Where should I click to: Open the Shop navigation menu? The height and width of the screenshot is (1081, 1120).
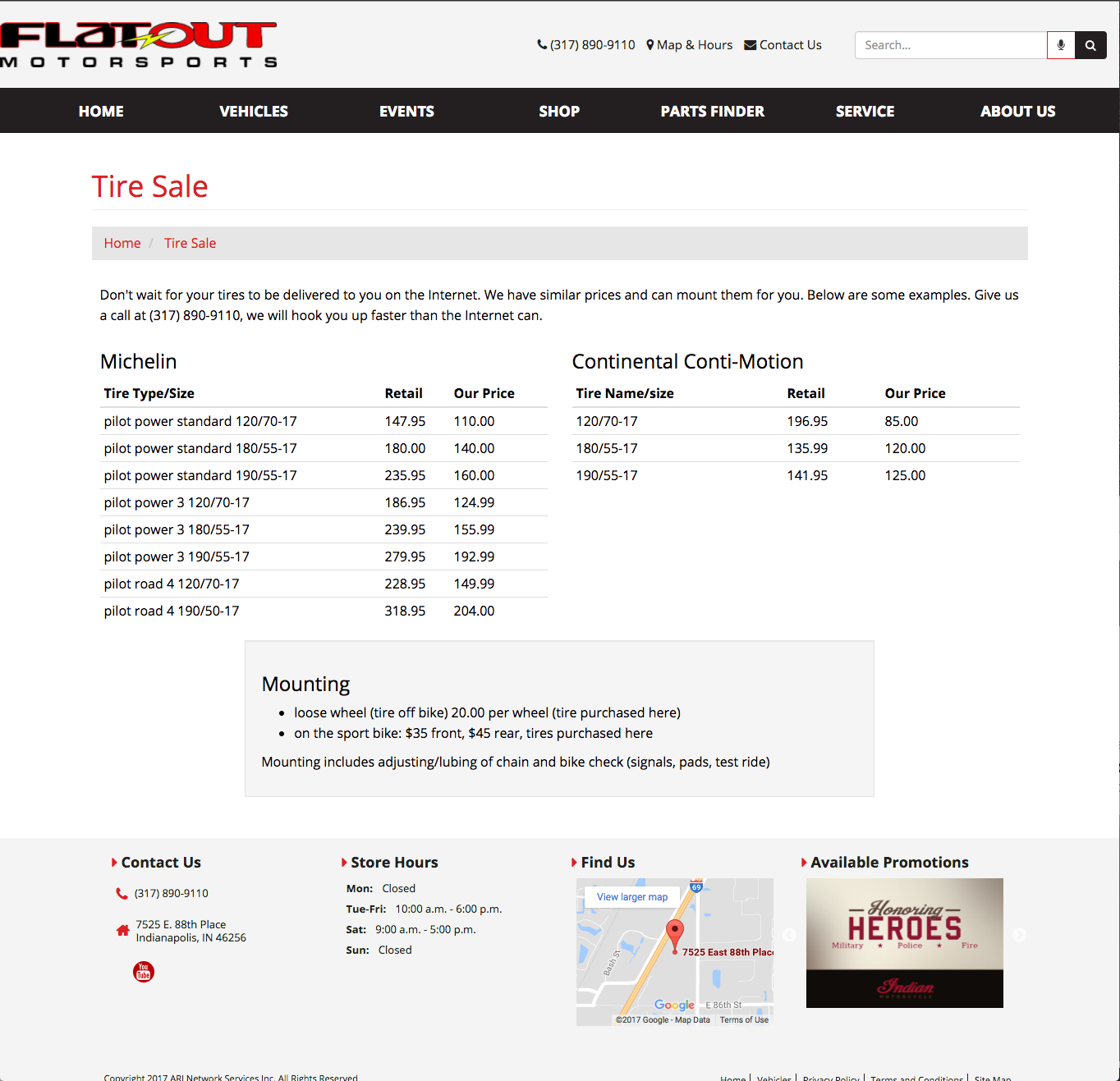(559, 111)
